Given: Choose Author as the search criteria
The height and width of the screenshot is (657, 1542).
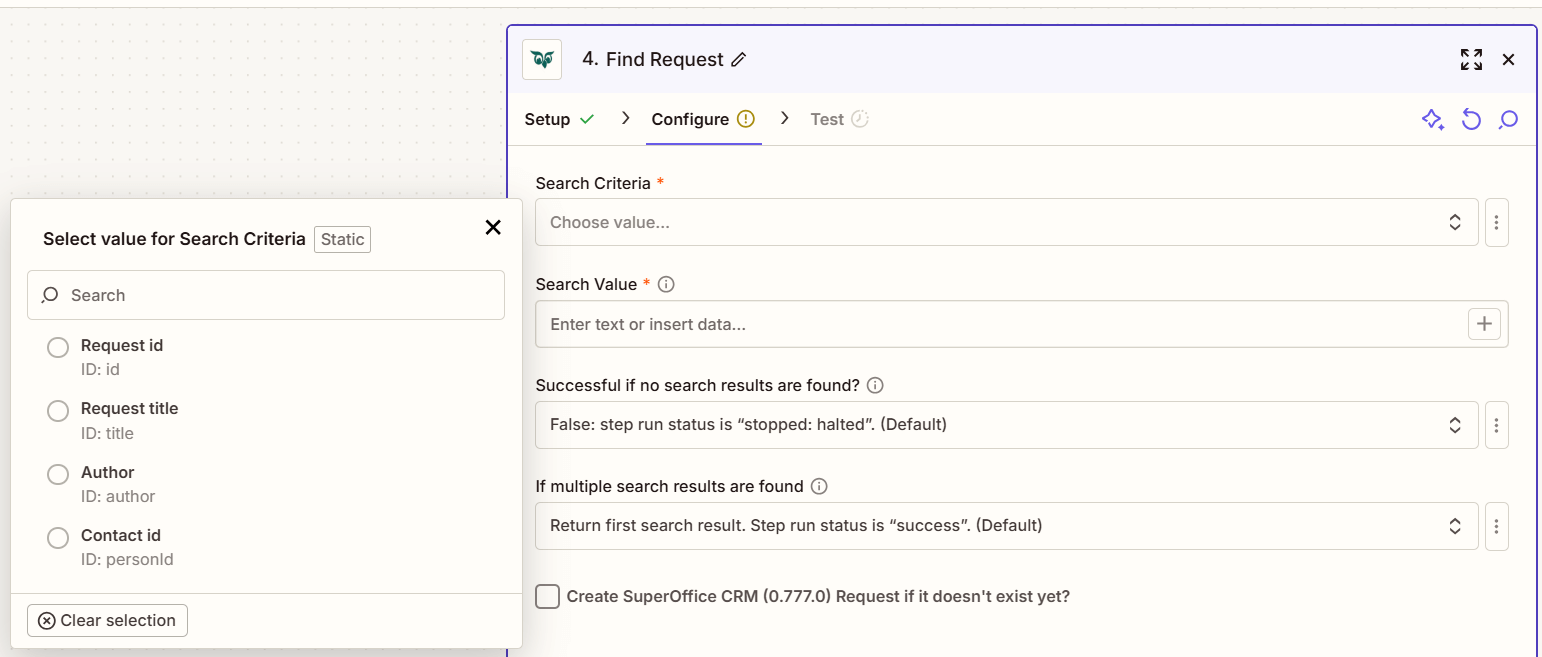Looking at the screenshot, I should [57, 474].
